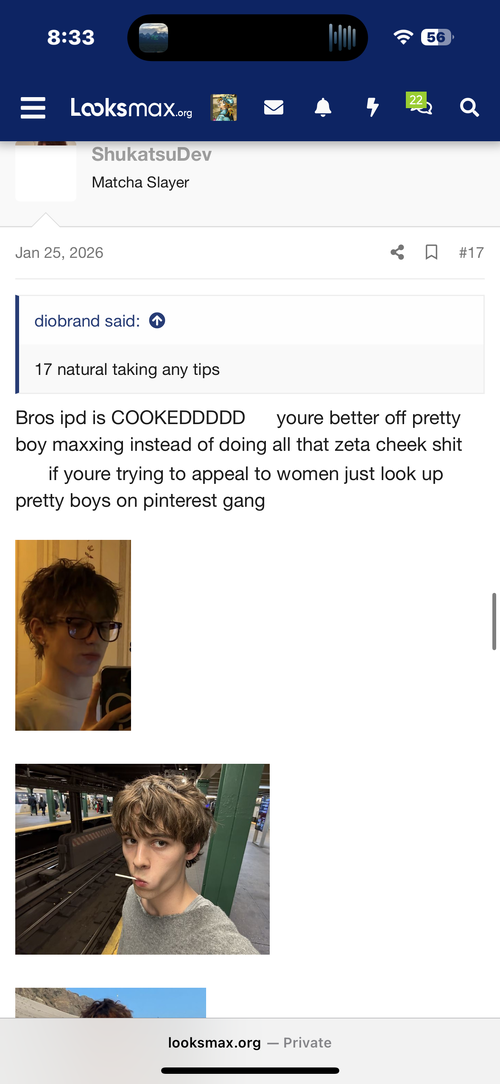Tap the Dynamic Island now-playing artwork
This screenshot has height=1084, width=500.
(154, 37)
